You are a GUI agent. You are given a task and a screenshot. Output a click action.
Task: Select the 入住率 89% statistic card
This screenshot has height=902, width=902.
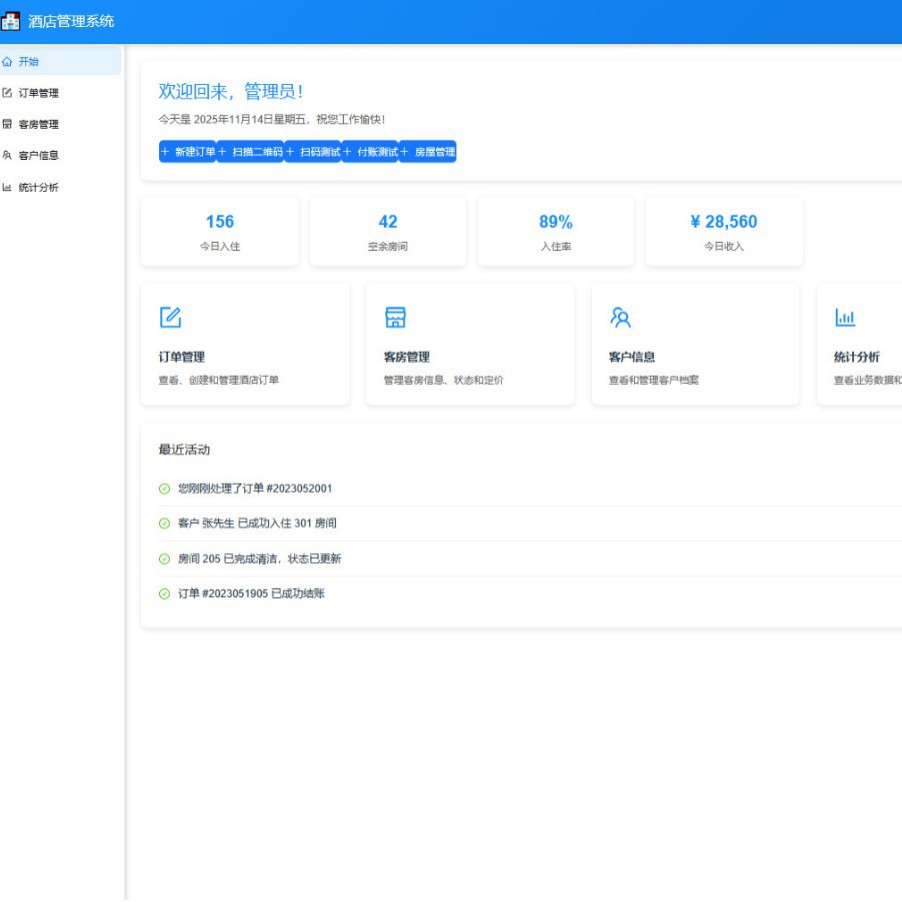coord(555,231)
